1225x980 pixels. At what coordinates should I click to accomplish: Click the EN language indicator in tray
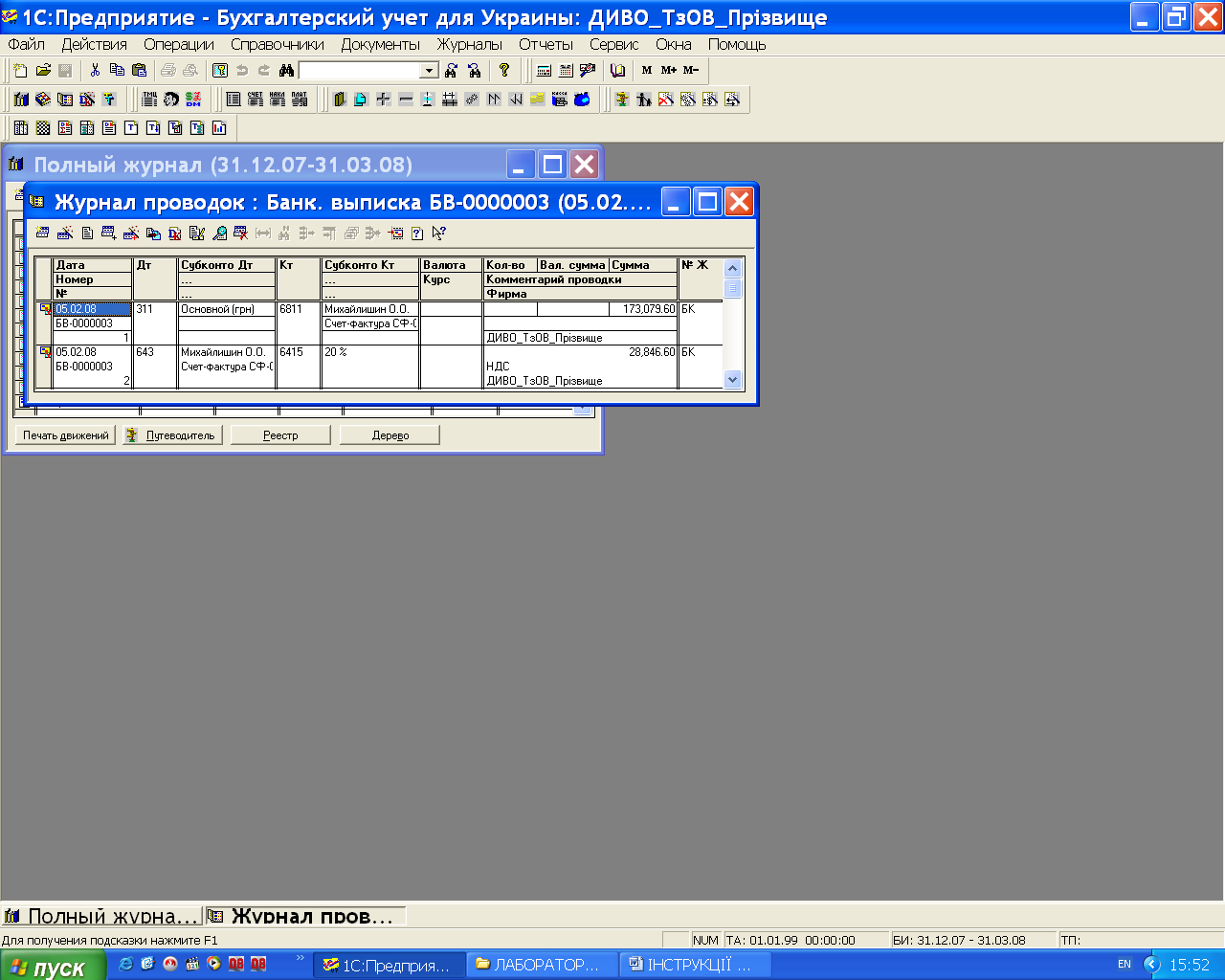coord(1125,965)
